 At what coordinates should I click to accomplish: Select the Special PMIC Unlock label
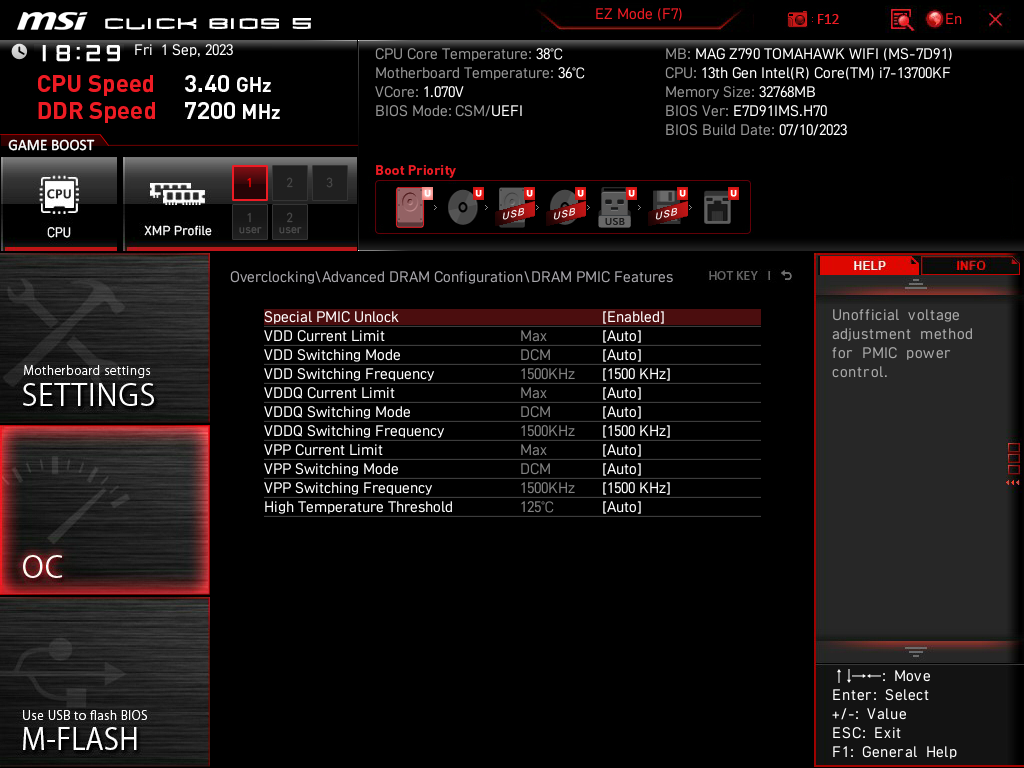coord(330,317)
